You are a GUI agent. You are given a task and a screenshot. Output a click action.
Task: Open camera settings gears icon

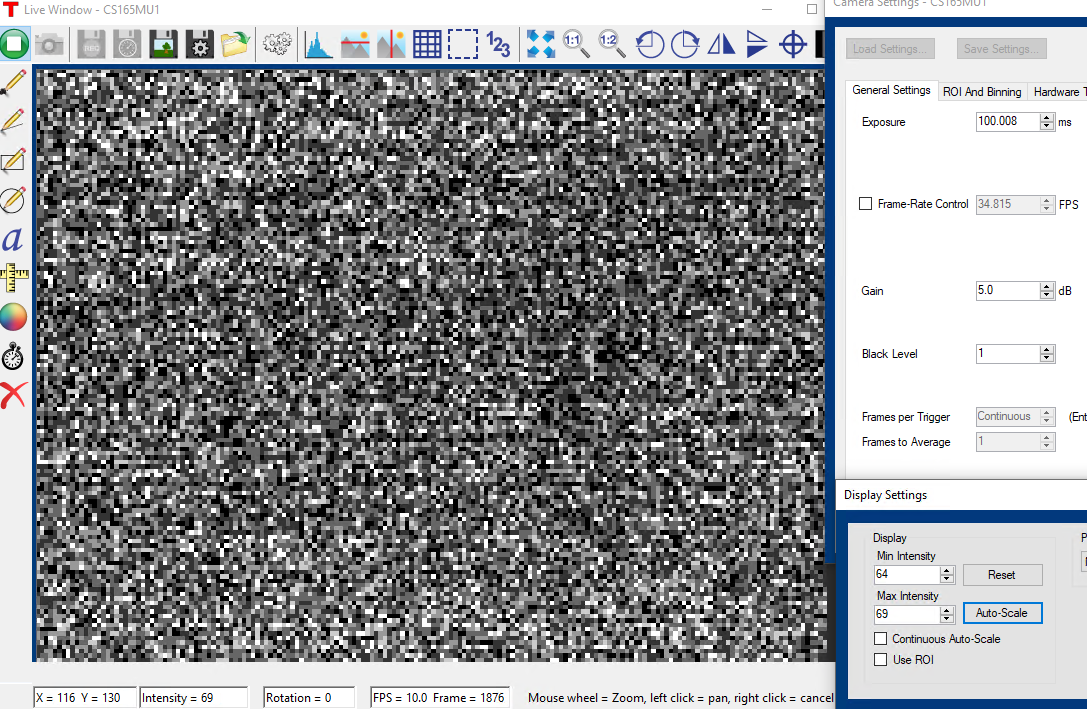(277, 45)
